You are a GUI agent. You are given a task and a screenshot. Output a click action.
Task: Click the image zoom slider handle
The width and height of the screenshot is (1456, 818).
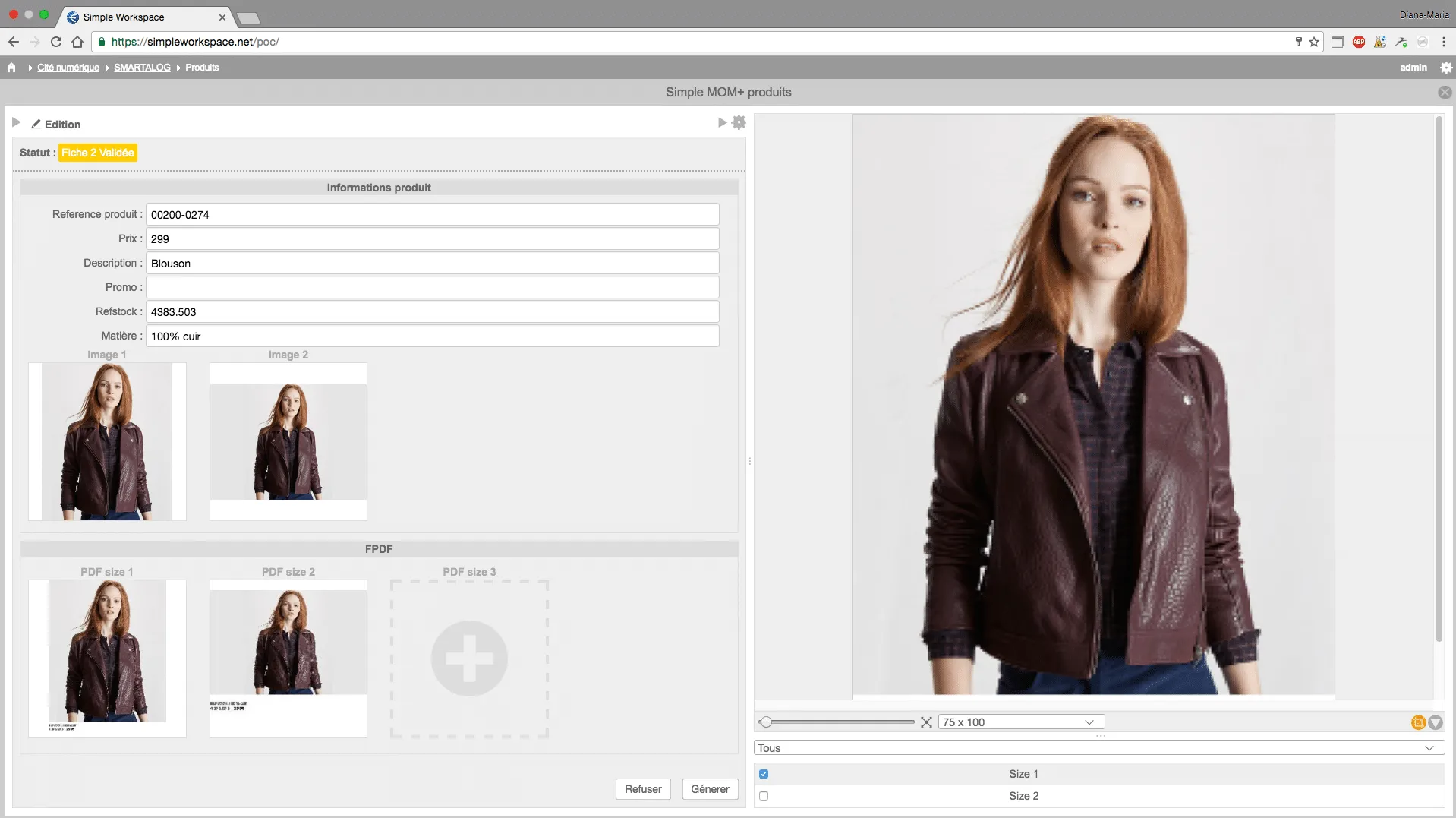click(766, 722)
